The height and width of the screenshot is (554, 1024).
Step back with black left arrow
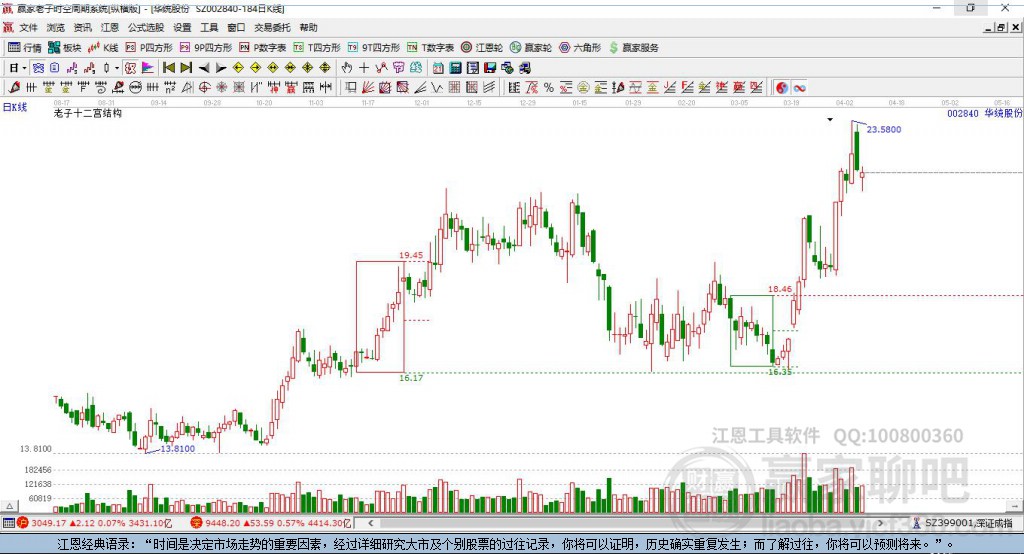[204, 68]
